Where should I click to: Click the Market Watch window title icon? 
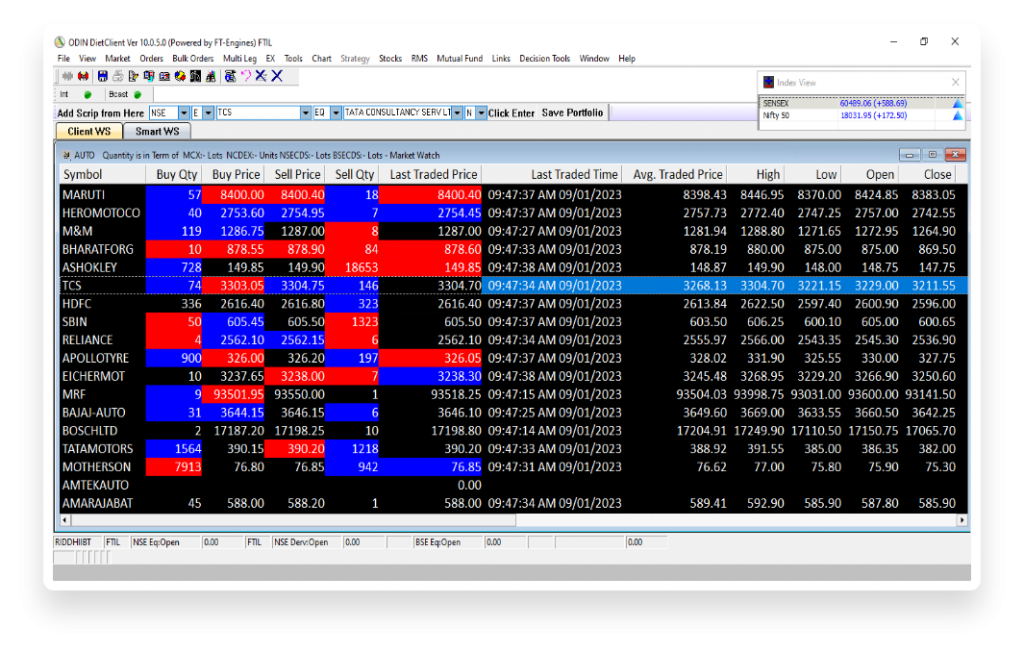(x=66, y=155)
